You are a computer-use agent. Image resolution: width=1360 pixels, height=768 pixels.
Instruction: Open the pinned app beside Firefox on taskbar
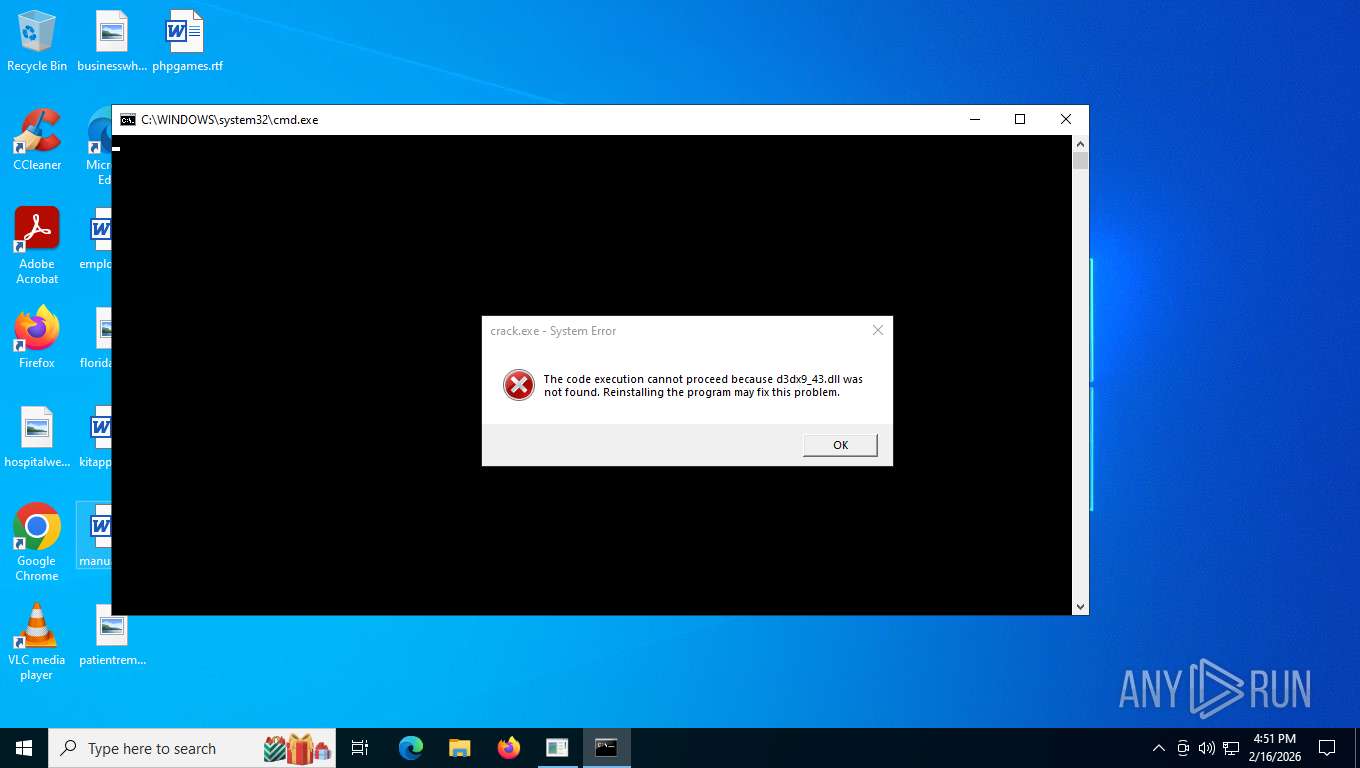(557, 748)
